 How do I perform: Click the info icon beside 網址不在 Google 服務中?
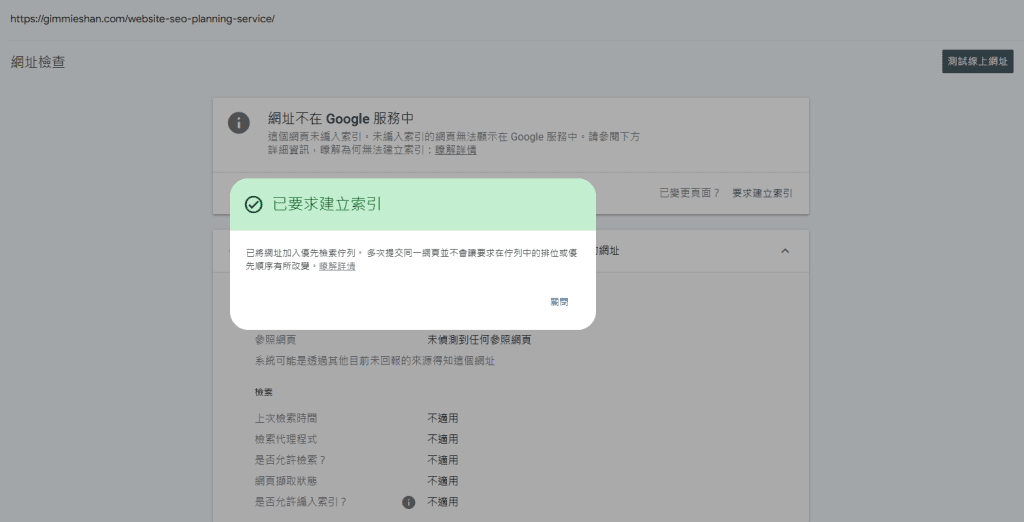[x=238, y=123]
